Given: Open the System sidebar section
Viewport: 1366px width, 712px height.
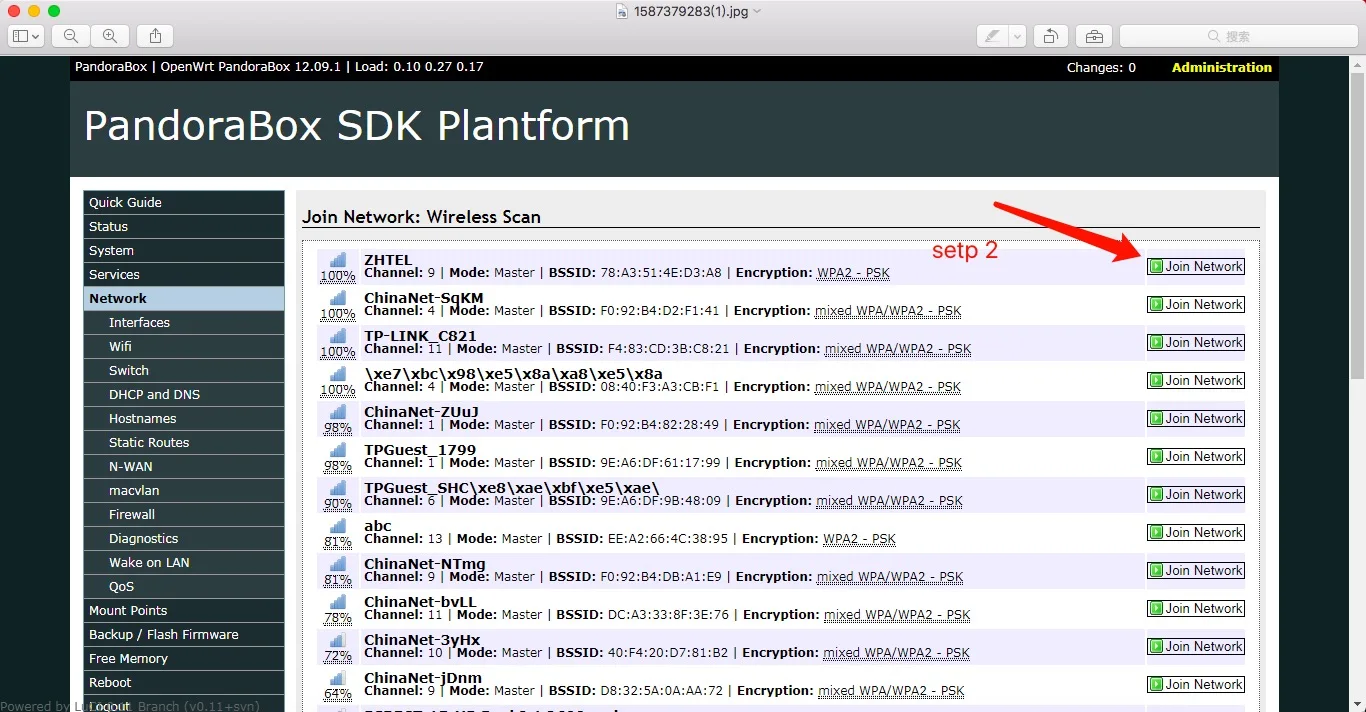Looking at the screenshot, I should (184, 250).
